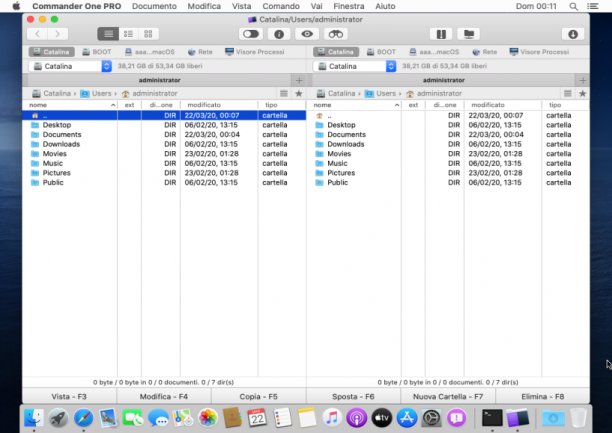Go forward with the right arrow button
This screenshot has width=612, height=433.
point(58,34)
